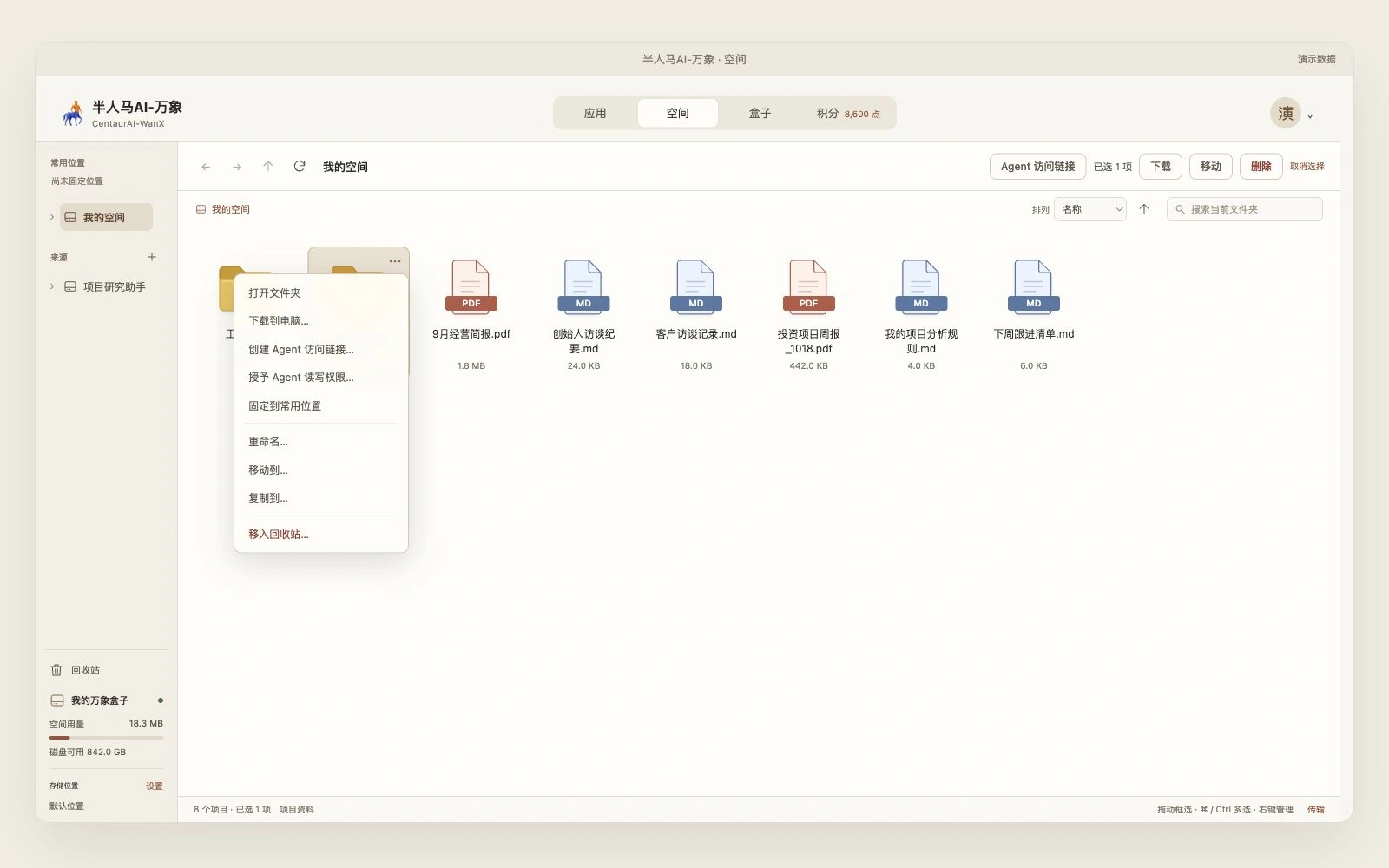Image resolution: width=1389 pixels, height=868 pixels.
Task: Click 取消选择 to clear selection
Action: (x=1307, y=167)
